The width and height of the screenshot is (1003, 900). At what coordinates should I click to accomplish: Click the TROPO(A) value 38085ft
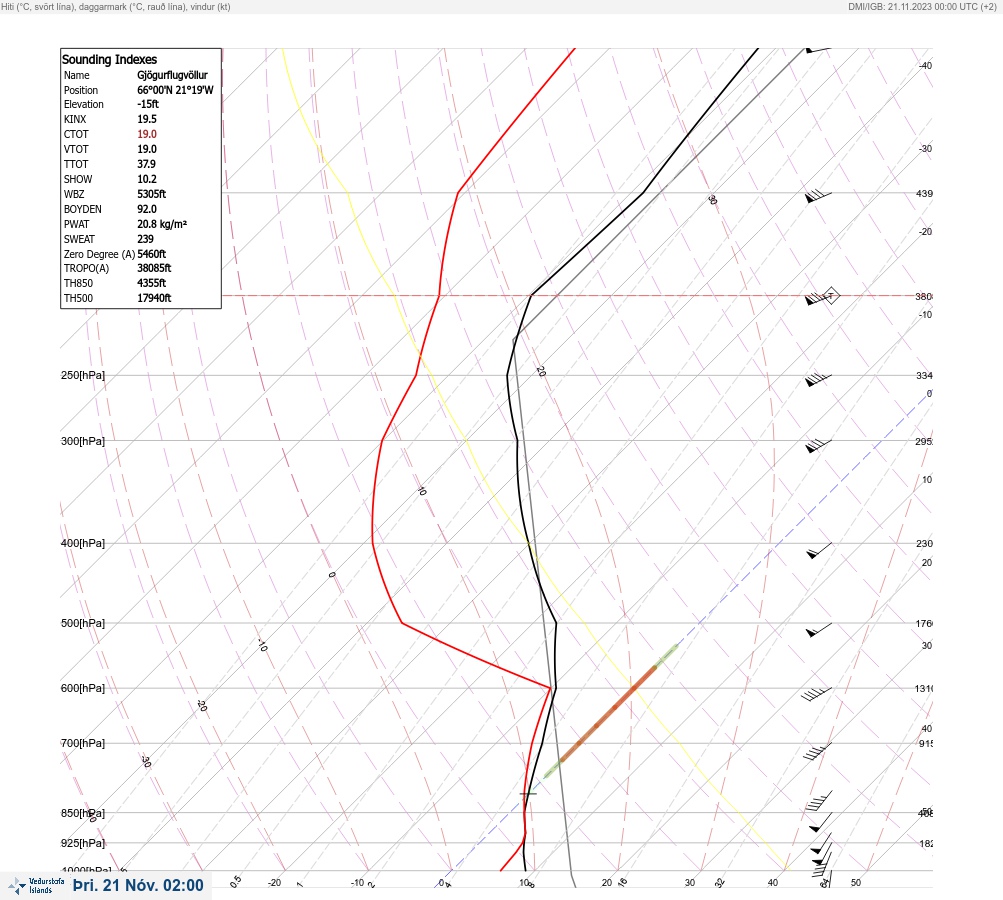coord(154,268)
